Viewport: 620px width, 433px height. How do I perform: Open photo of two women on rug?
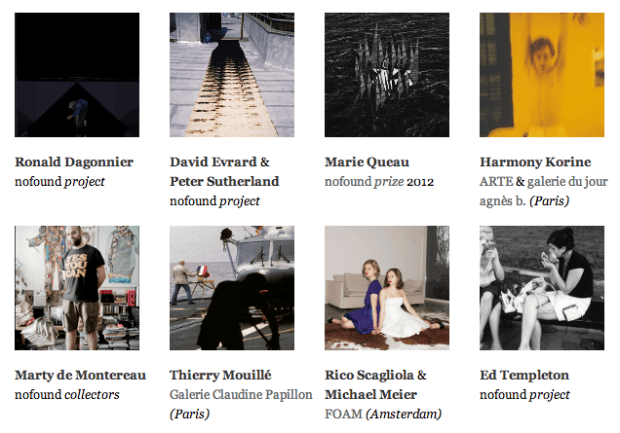(x=387, y=288)
